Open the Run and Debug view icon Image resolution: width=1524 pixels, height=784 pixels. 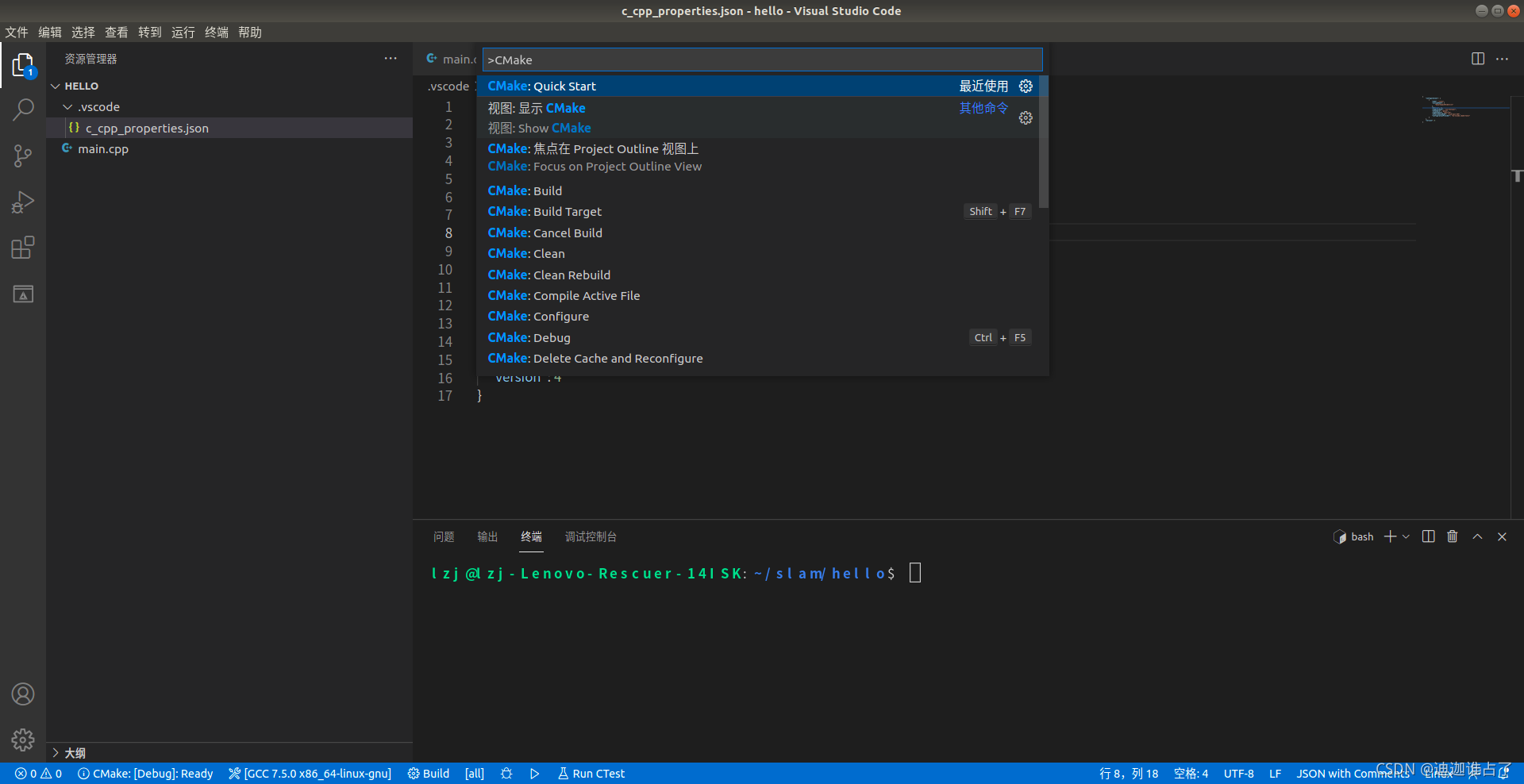point(23,202)
